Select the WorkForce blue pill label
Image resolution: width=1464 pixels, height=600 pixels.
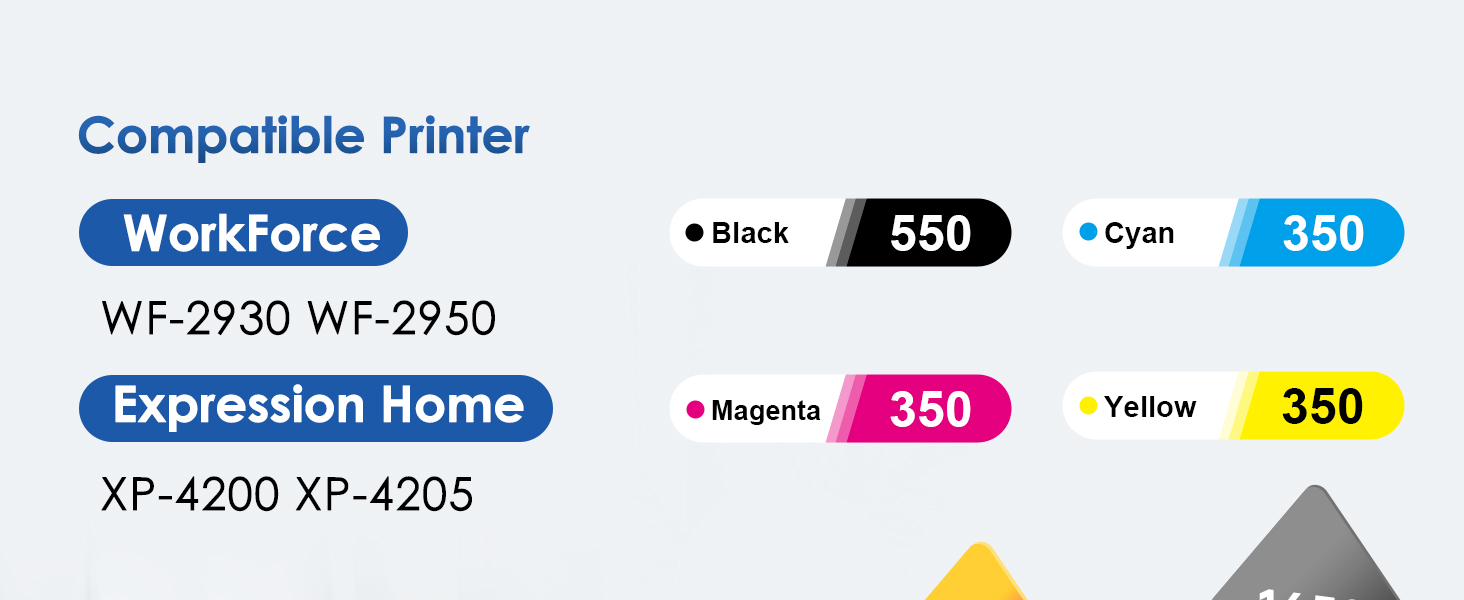click(x=243, y=233)
